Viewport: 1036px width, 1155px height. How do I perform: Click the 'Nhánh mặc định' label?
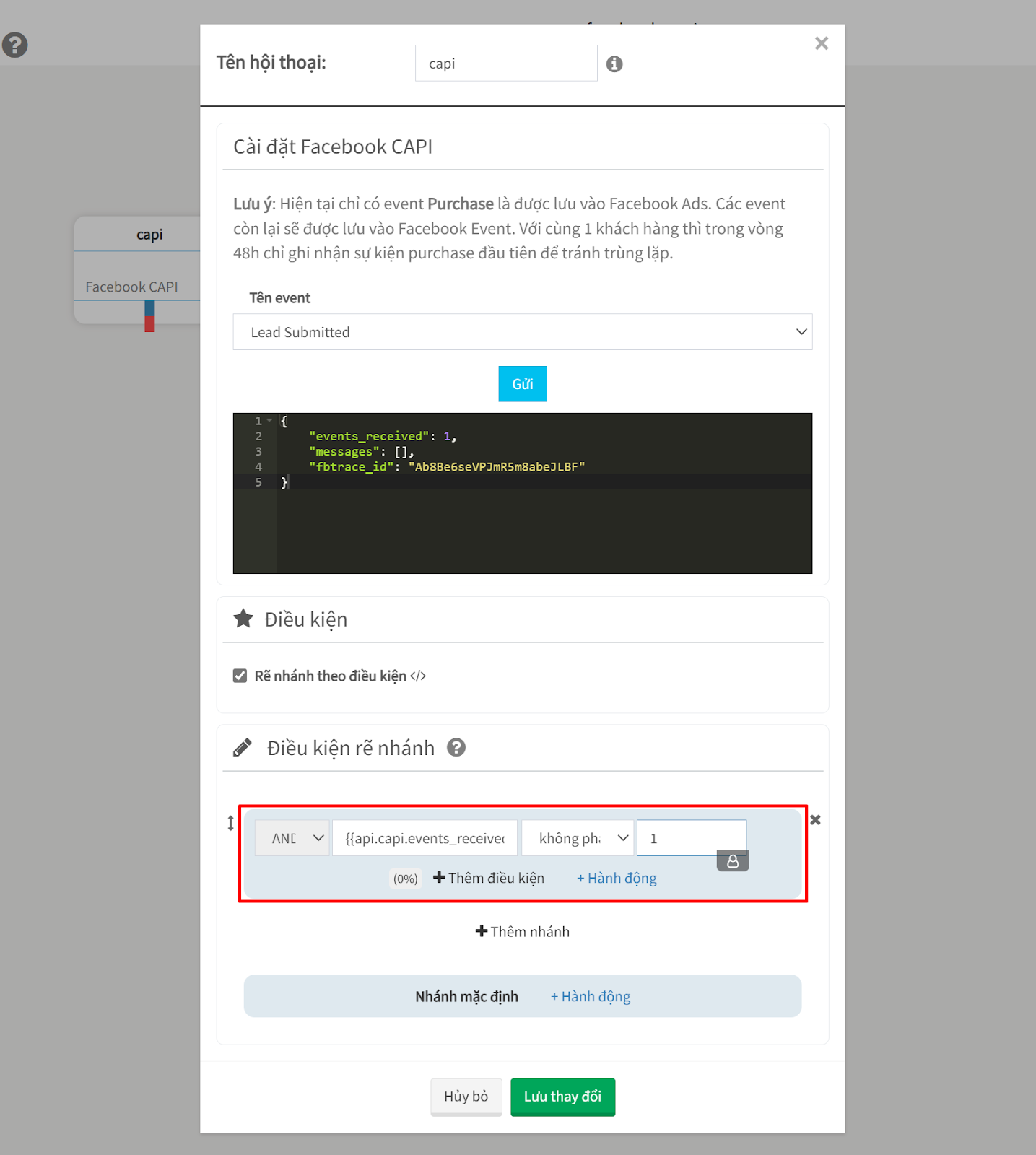point(466,997)
